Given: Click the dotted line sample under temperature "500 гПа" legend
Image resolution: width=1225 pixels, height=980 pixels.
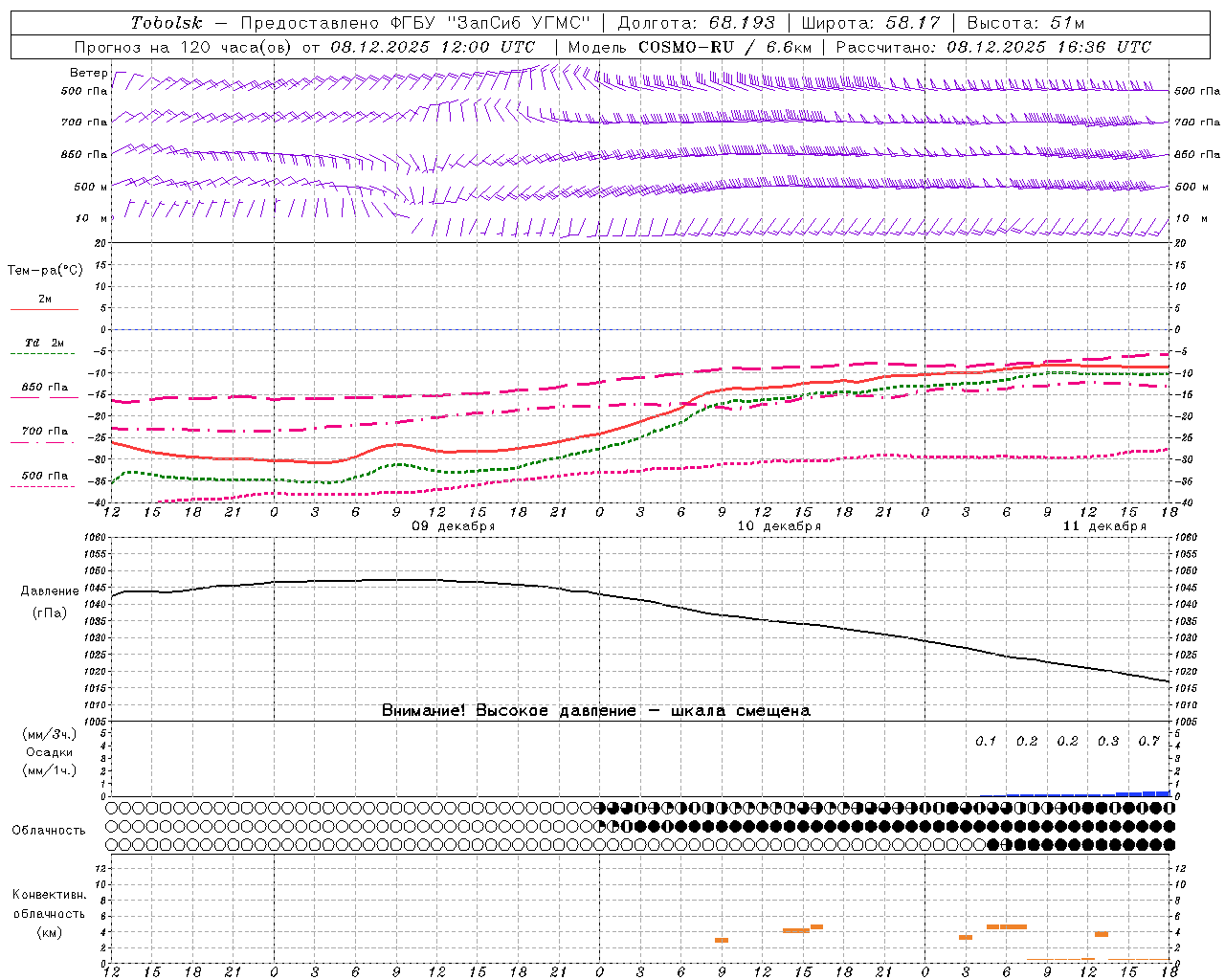Looking at the screenshot, I should [44, 486].
